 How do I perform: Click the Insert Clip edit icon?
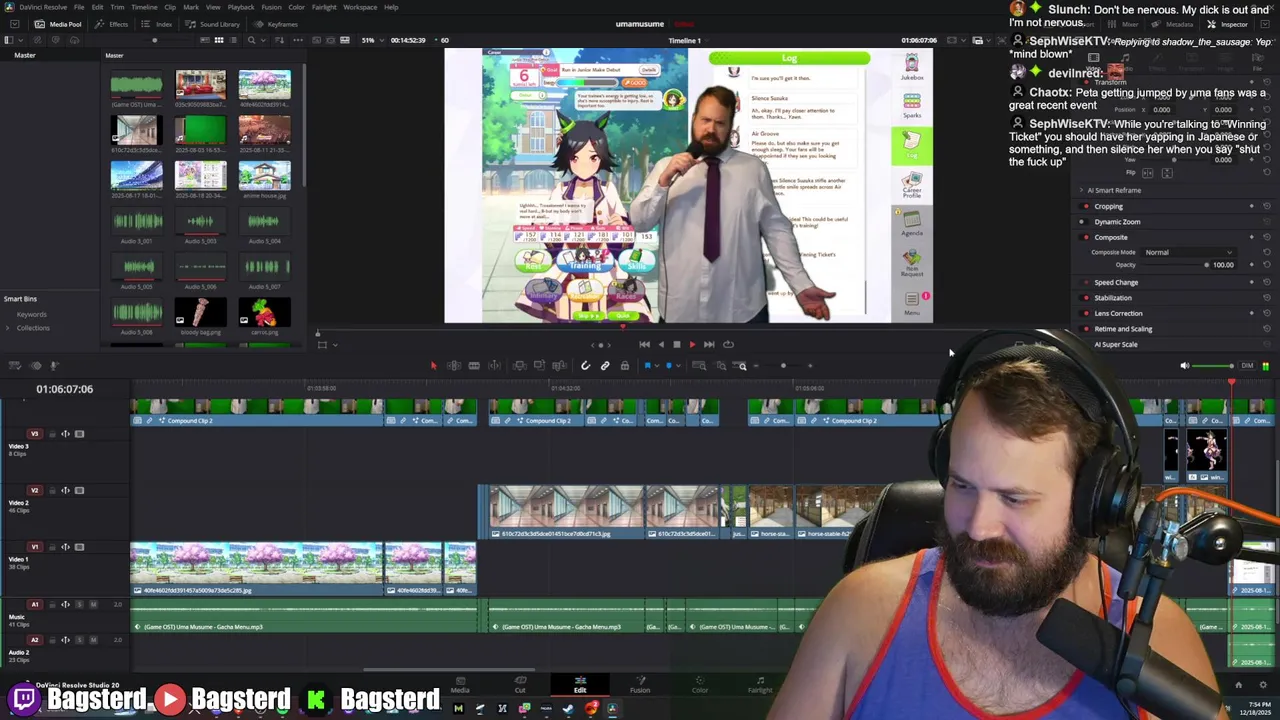pyautogui.click(x=520, y=366)
